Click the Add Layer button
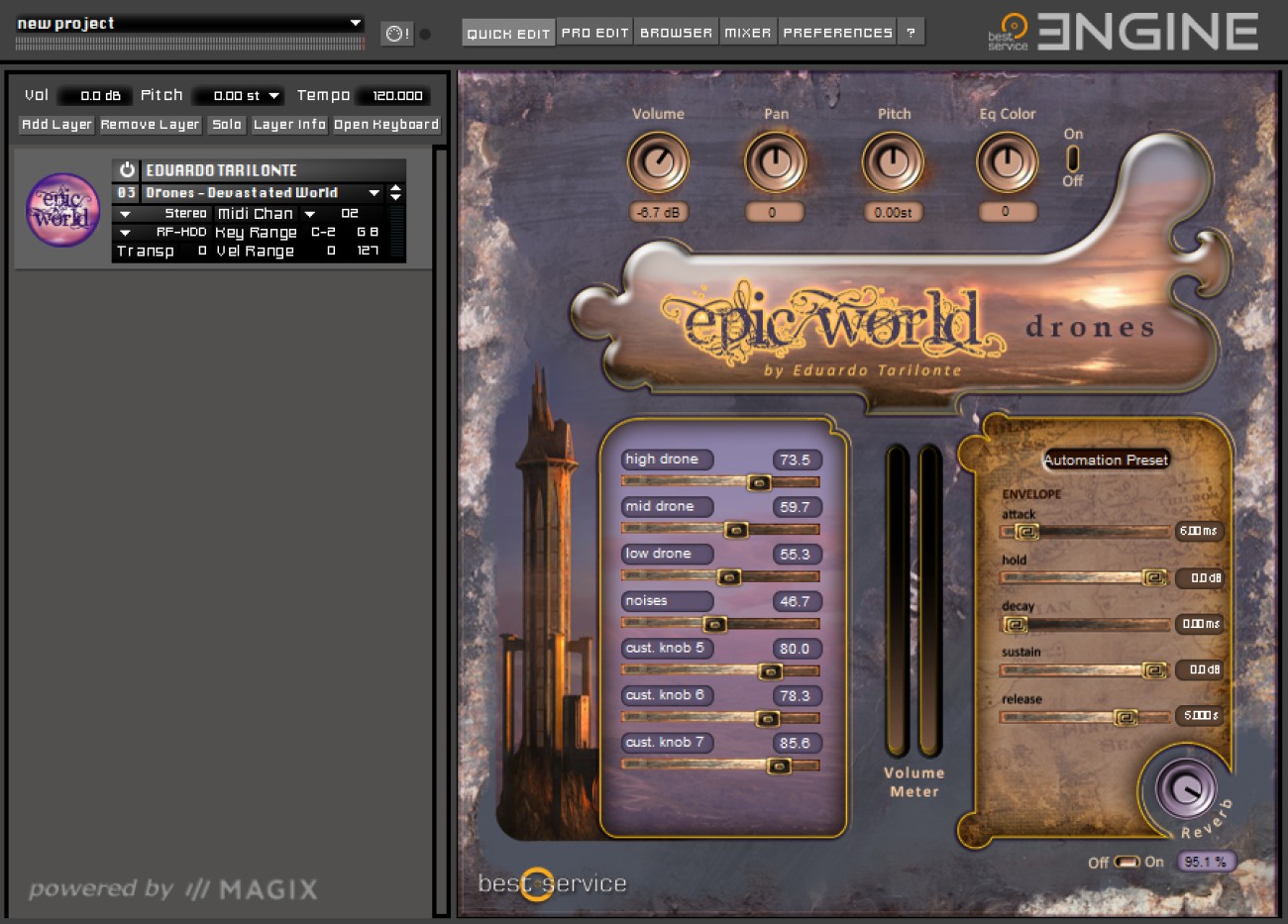 [56, 125]
